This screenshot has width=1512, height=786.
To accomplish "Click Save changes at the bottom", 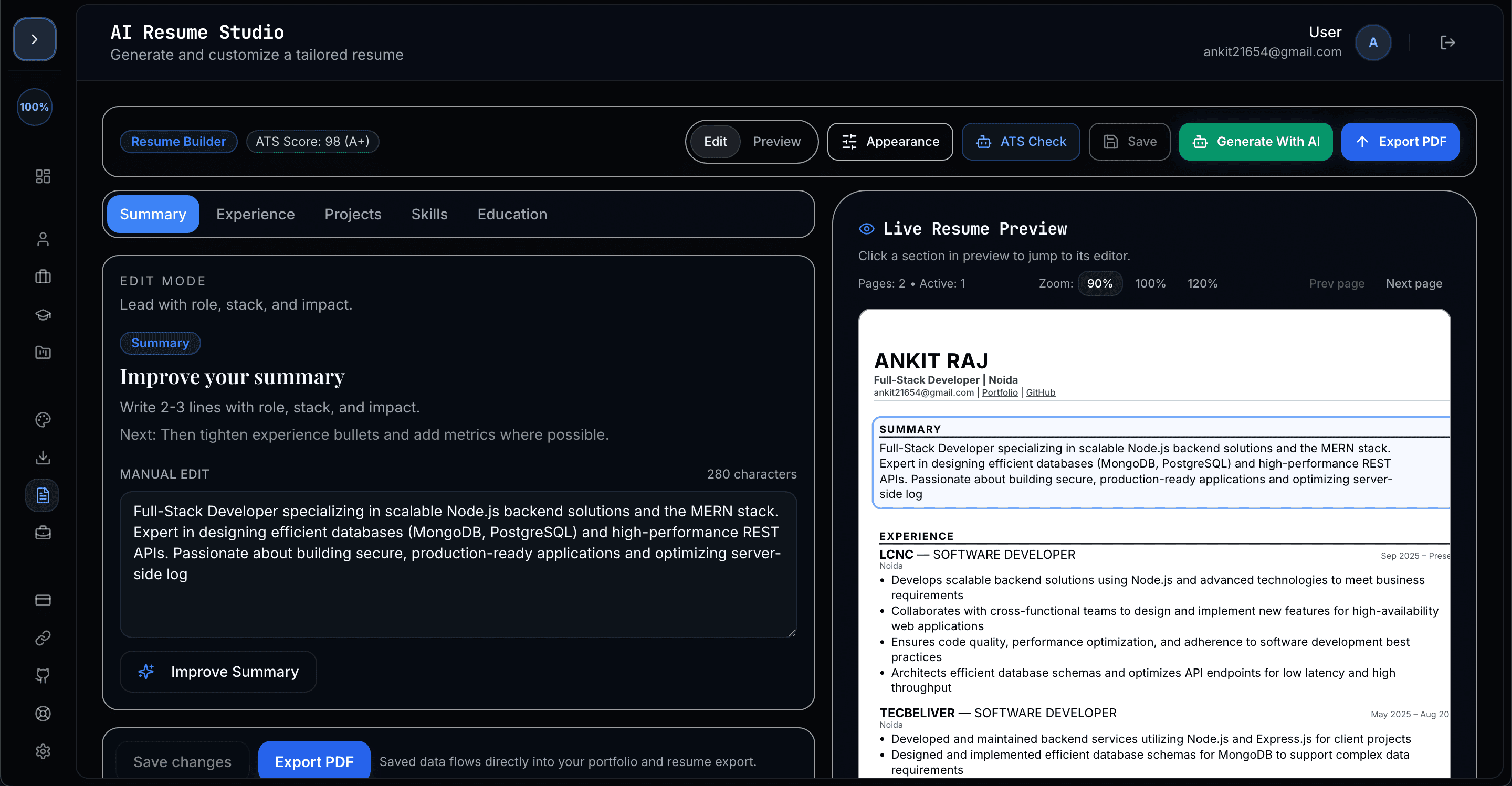I will (x=182, y=761).
